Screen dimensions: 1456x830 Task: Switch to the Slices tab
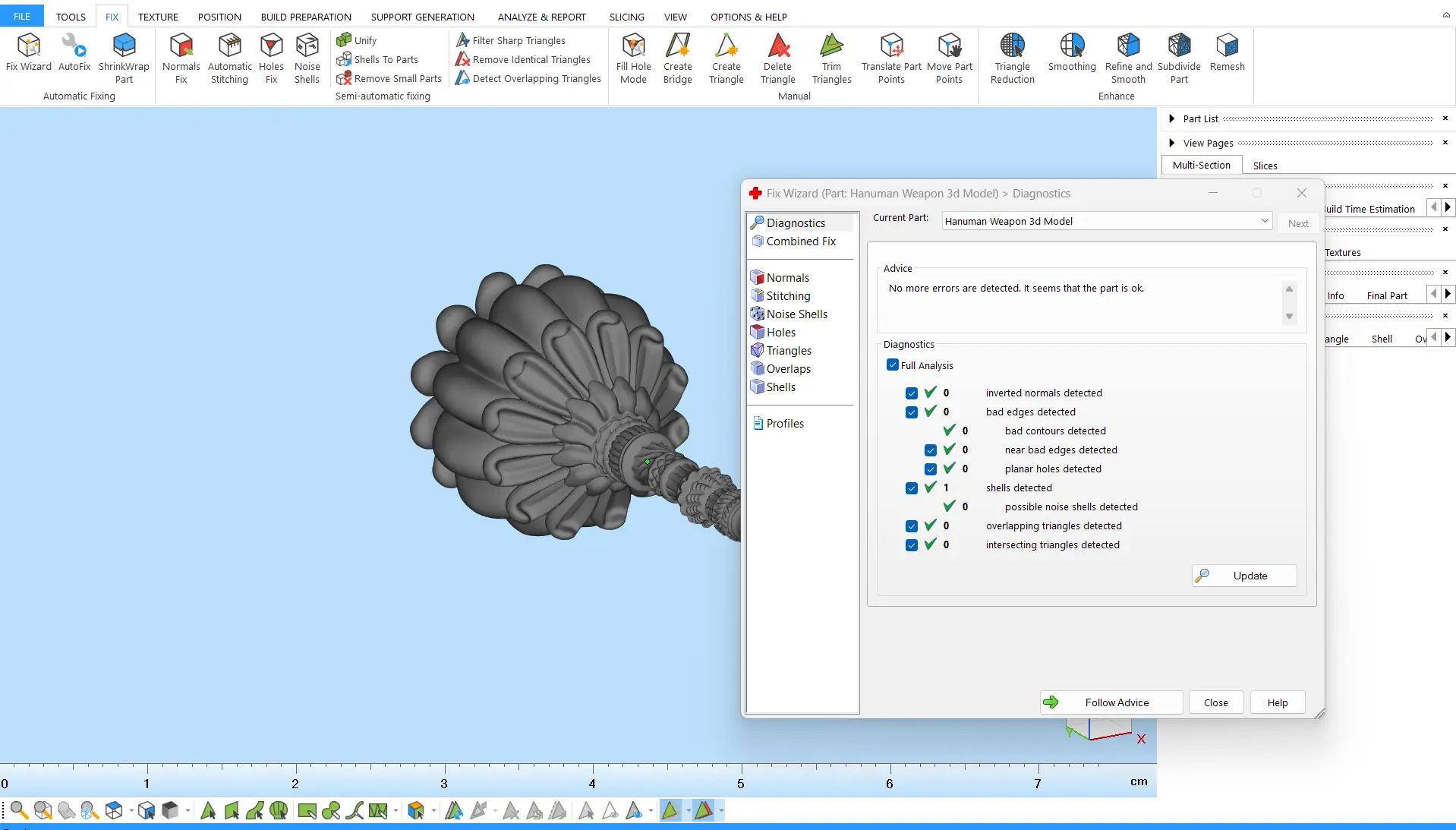click(1265, 166)
